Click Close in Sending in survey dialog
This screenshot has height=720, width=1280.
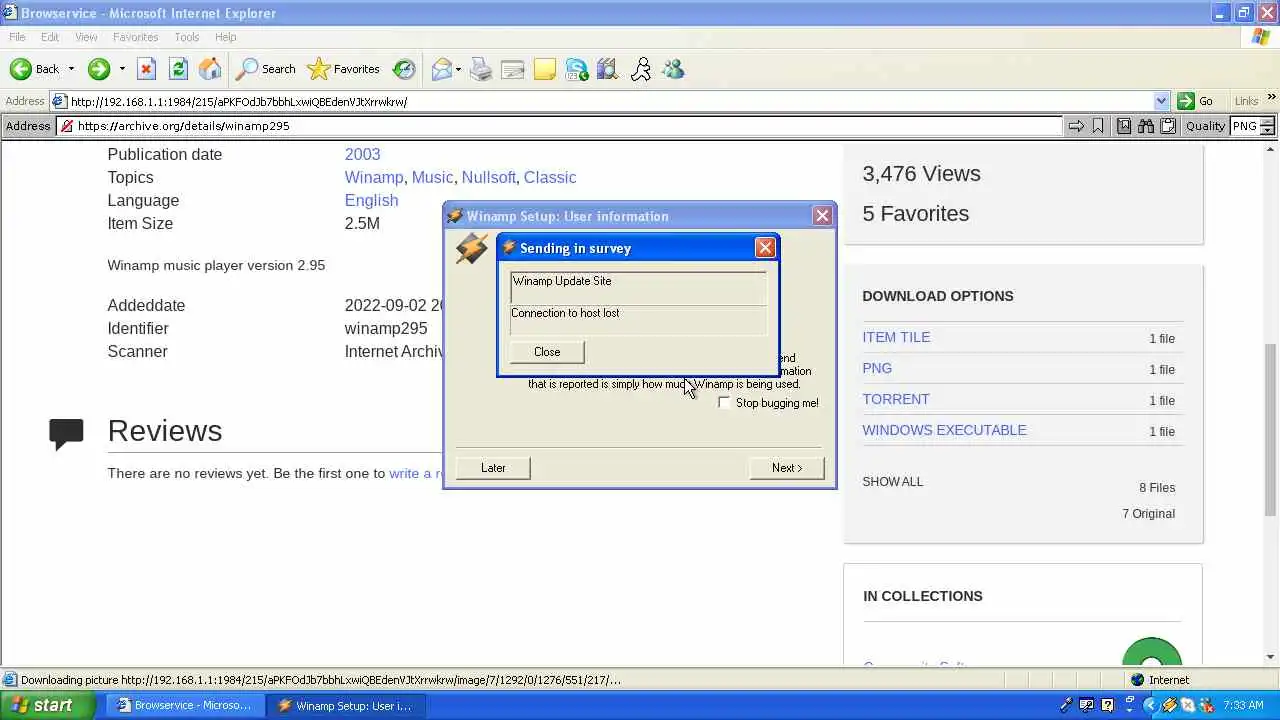coord(547,352)
